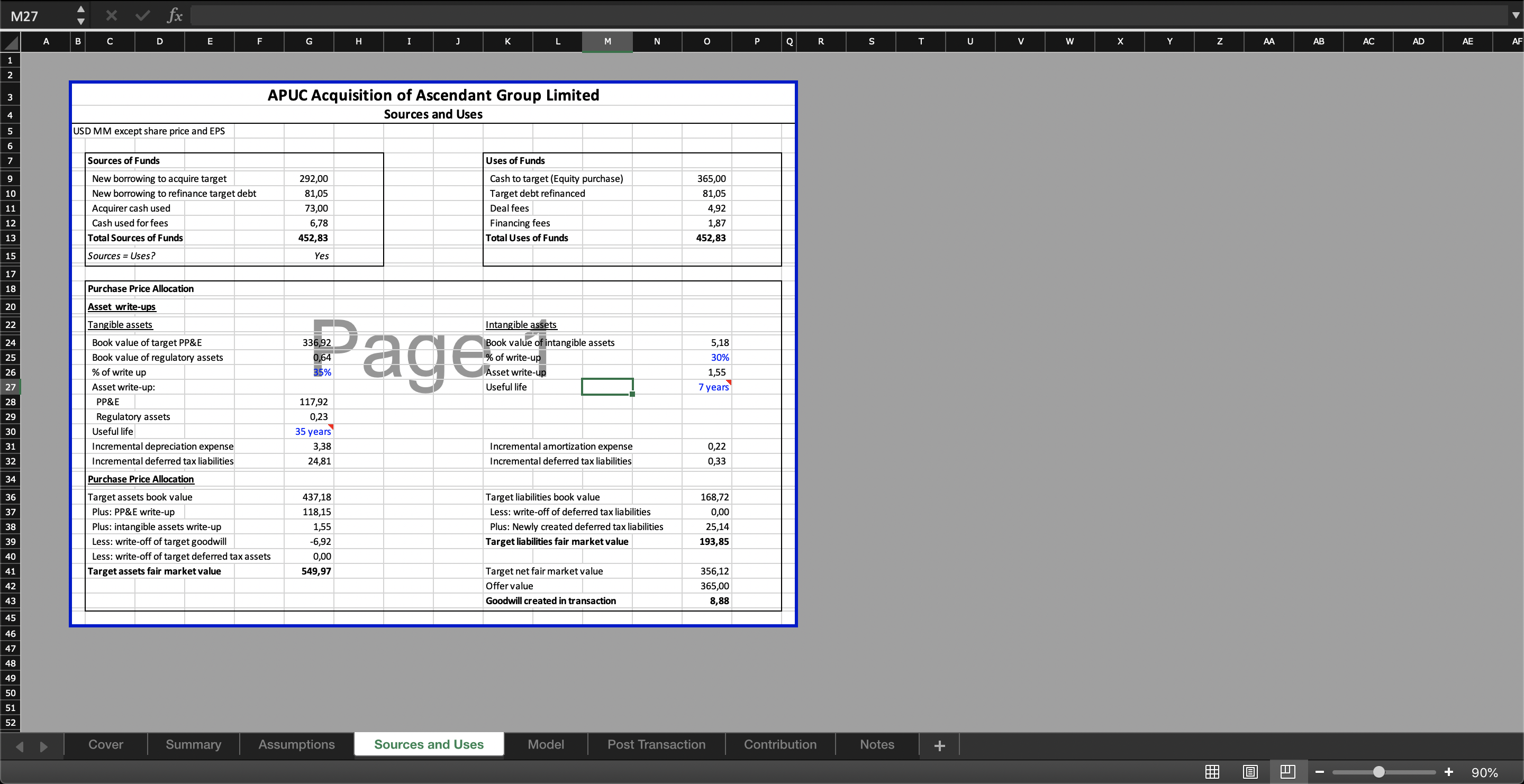
Task: Click the '30%' write-up cell
Action: [x=707, y=357]
